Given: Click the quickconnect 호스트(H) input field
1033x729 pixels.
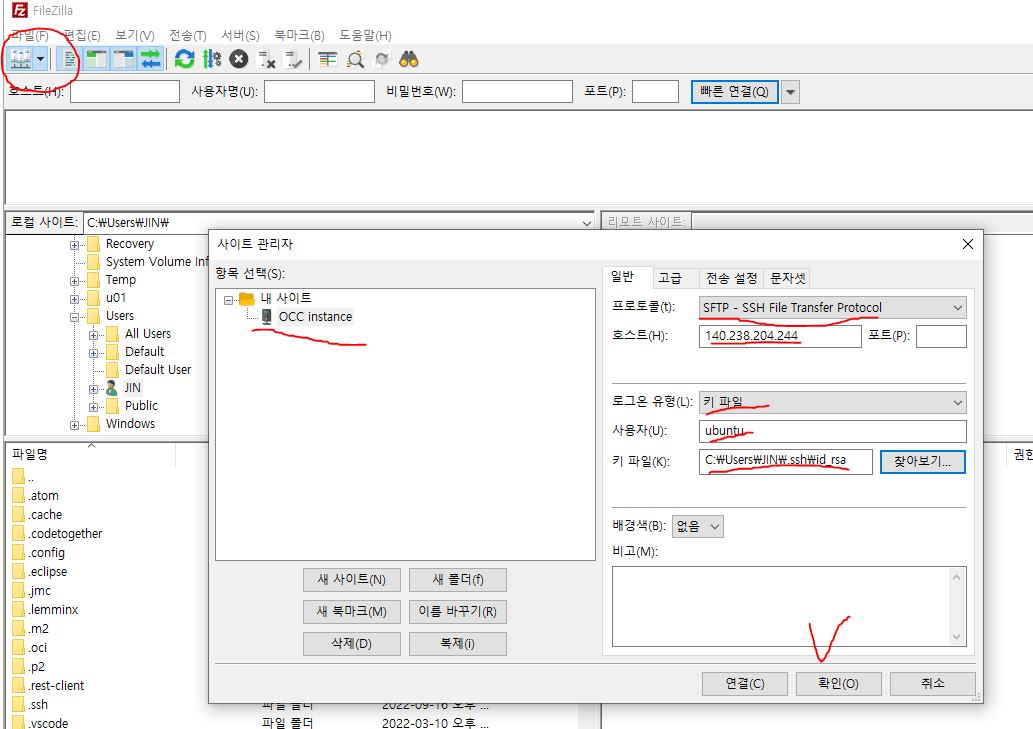Looking at the screenshot, I should (125, 92).
